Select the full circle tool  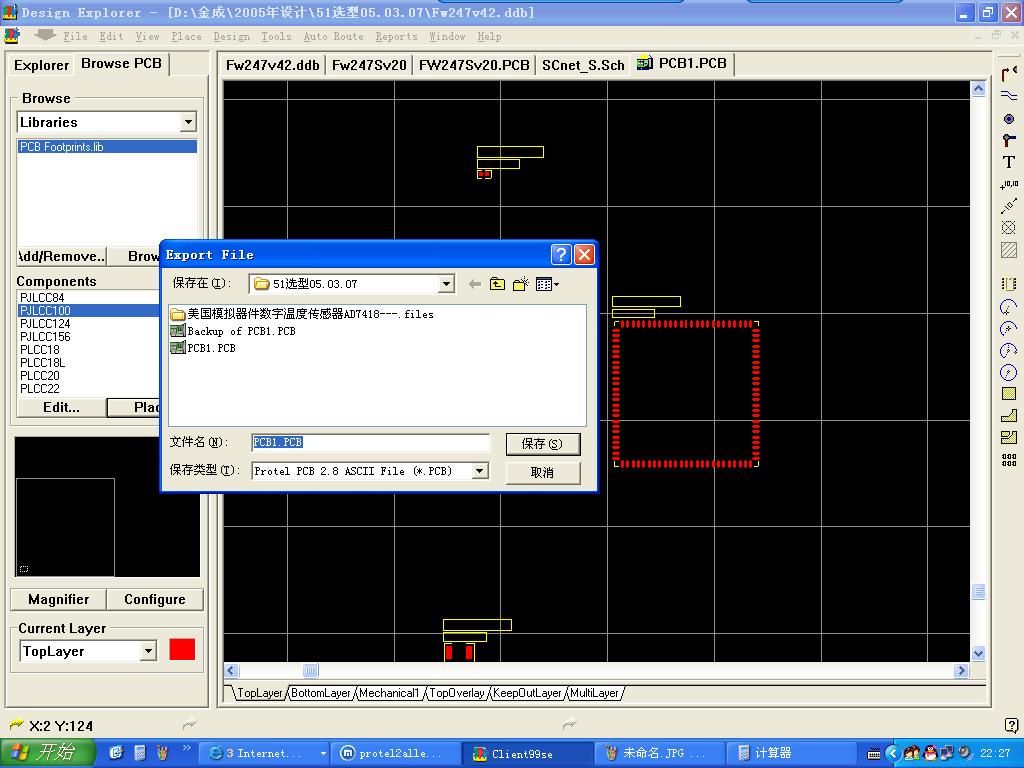1009,372
